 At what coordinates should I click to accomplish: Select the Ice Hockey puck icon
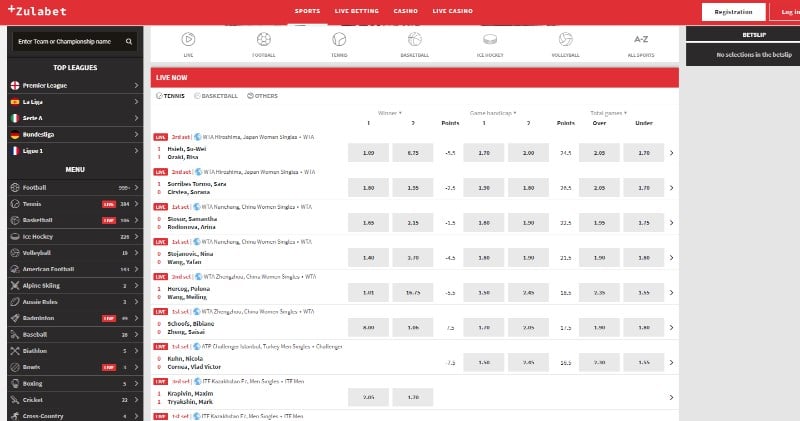pos(490,39)
